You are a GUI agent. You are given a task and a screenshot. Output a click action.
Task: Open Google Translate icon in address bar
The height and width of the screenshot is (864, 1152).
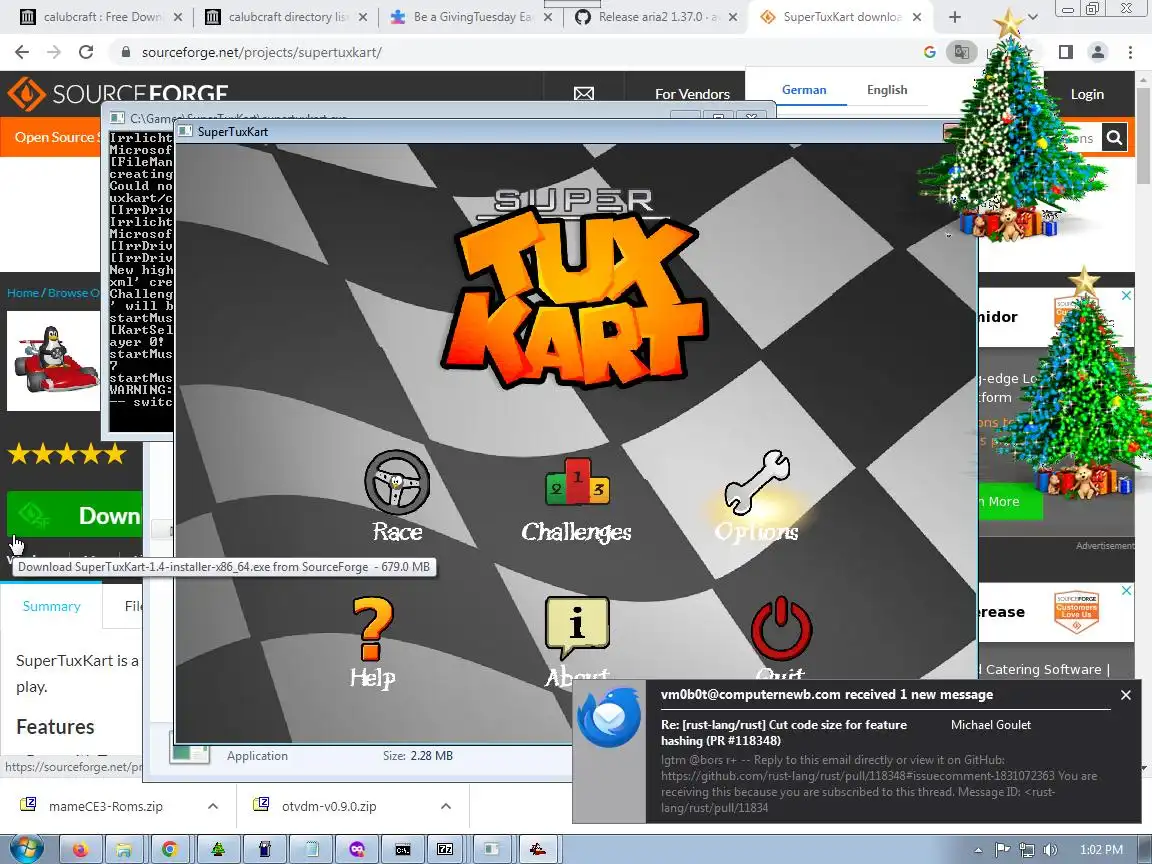click(x=961, y=52)
